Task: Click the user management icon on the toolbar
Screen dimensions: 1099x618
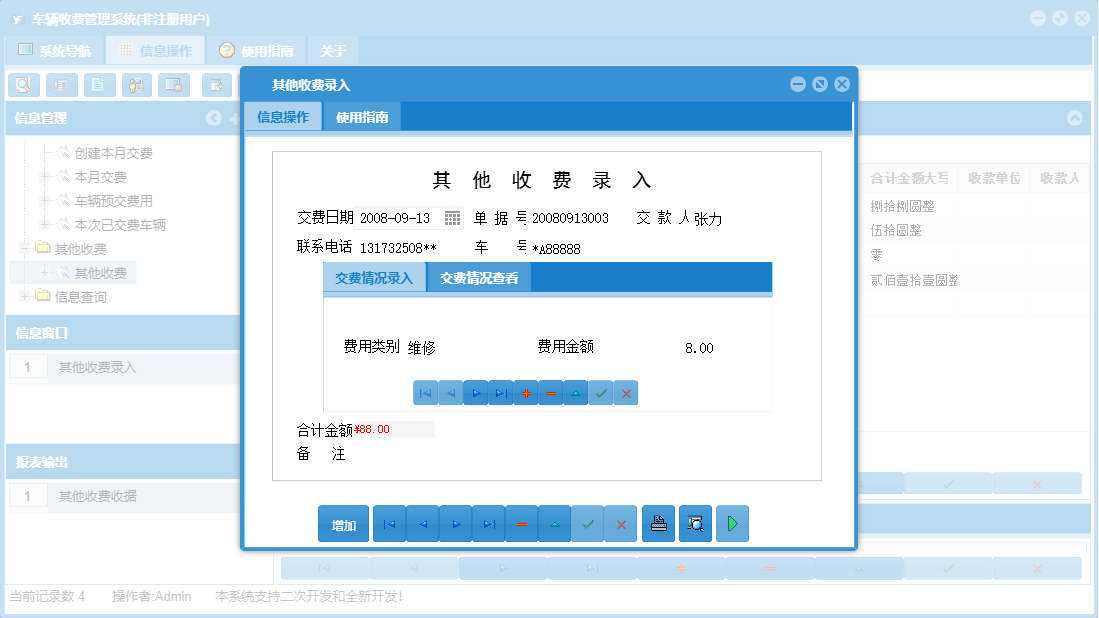Action: (x=135, y=85)
